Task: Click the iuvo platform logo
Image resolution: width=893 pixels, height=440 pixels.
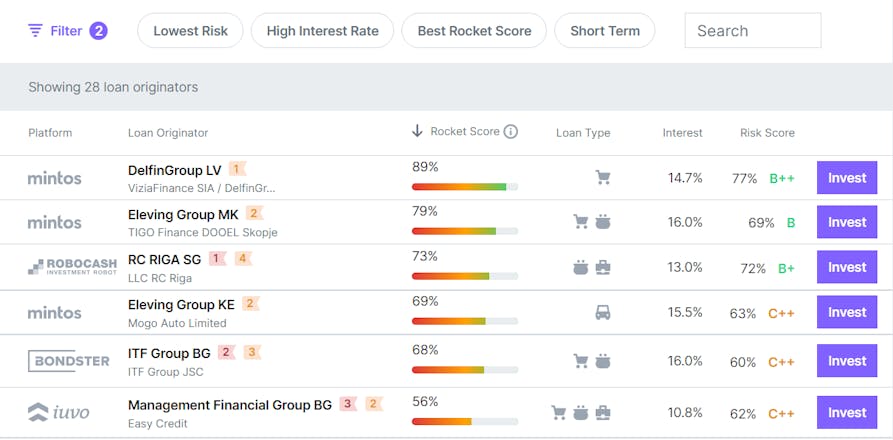Action: pyautogui.click(x=59, y=412)
